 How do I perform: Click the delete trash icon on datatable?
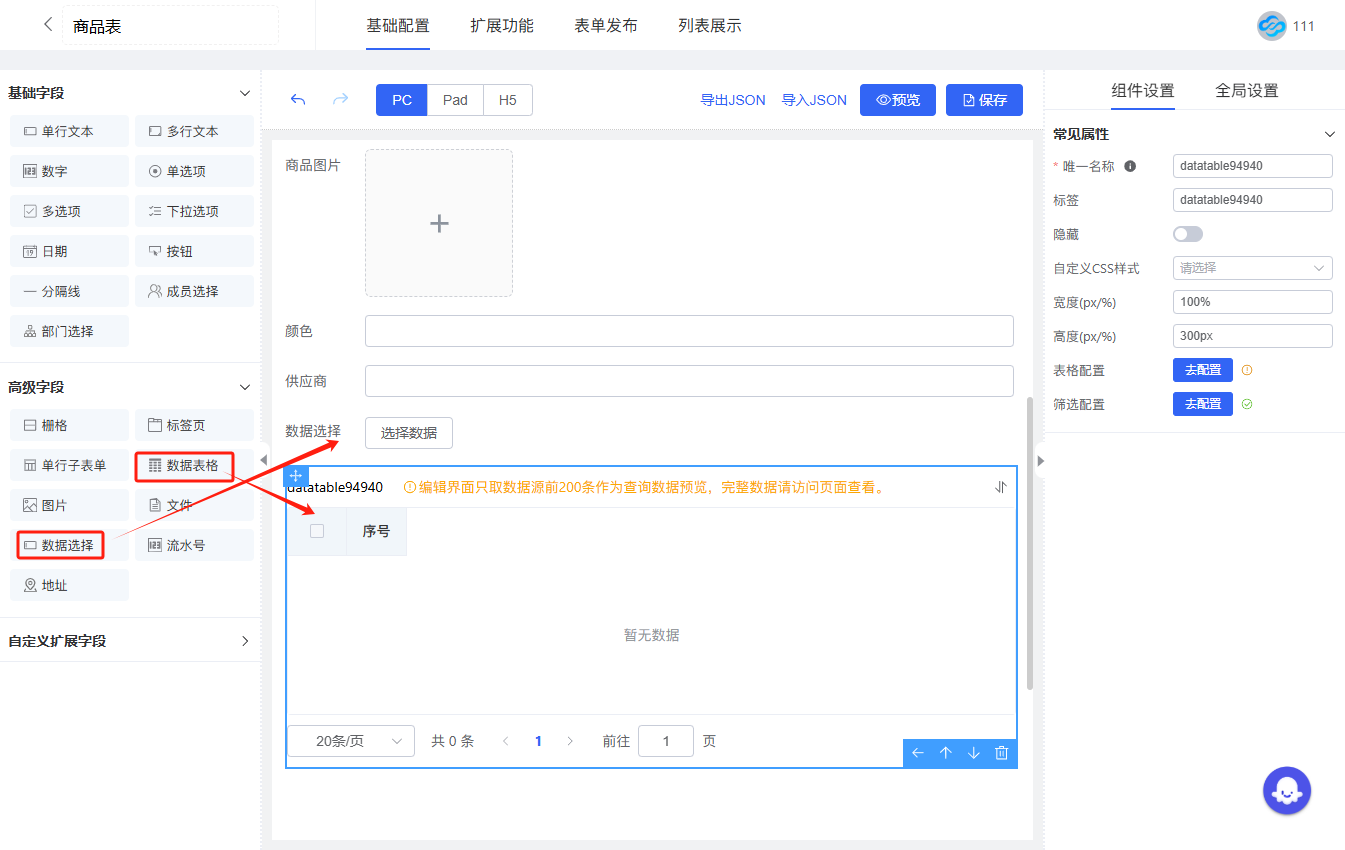1001,753
